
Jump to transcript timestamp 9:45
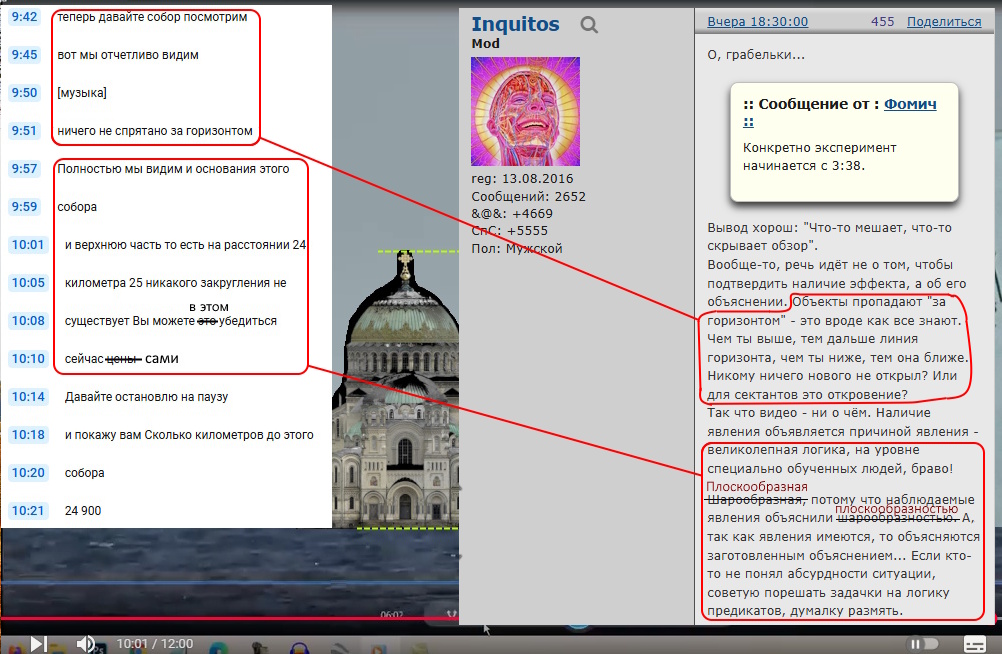[24, 55]
